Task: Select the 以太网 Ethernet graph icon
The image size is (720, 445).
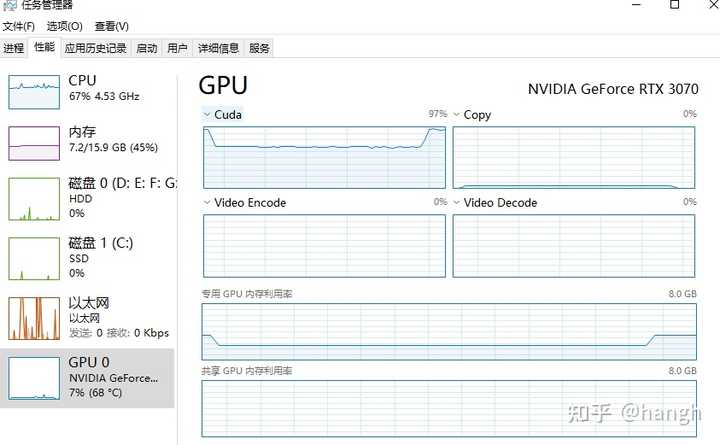Action: coord(34,318)
